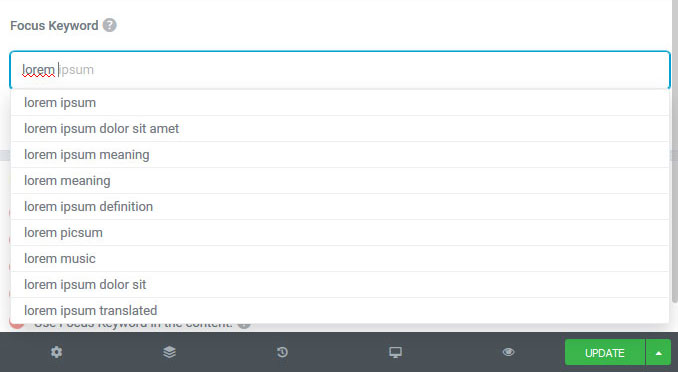Screen dimensions: 678x372
Task: Click inside the Focus Keyword input field
Action: click(340, 70)
